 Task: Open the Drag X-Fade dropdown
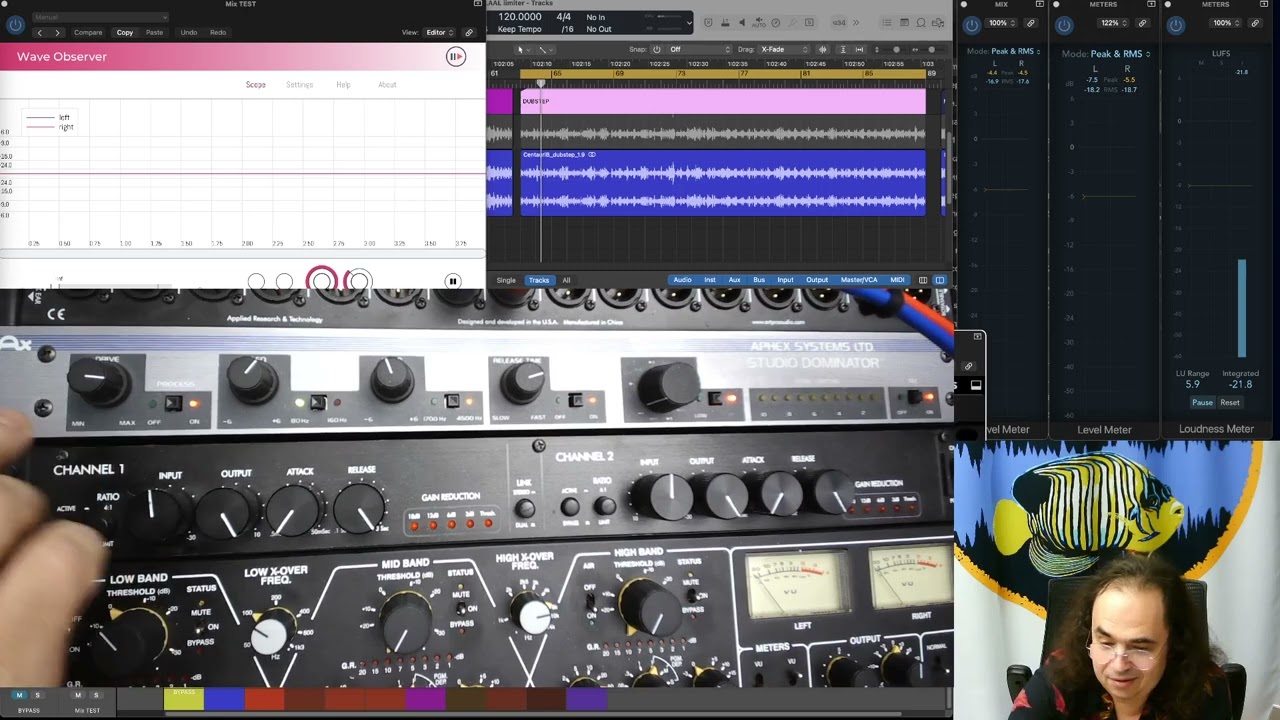(x=786, y=49)
